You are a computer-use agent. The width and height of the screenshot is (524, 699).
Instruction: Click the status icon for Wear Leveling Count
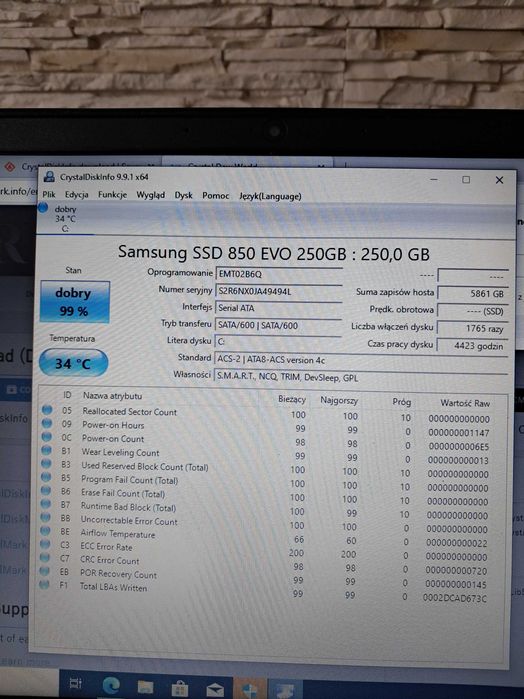tap(46, 451)
